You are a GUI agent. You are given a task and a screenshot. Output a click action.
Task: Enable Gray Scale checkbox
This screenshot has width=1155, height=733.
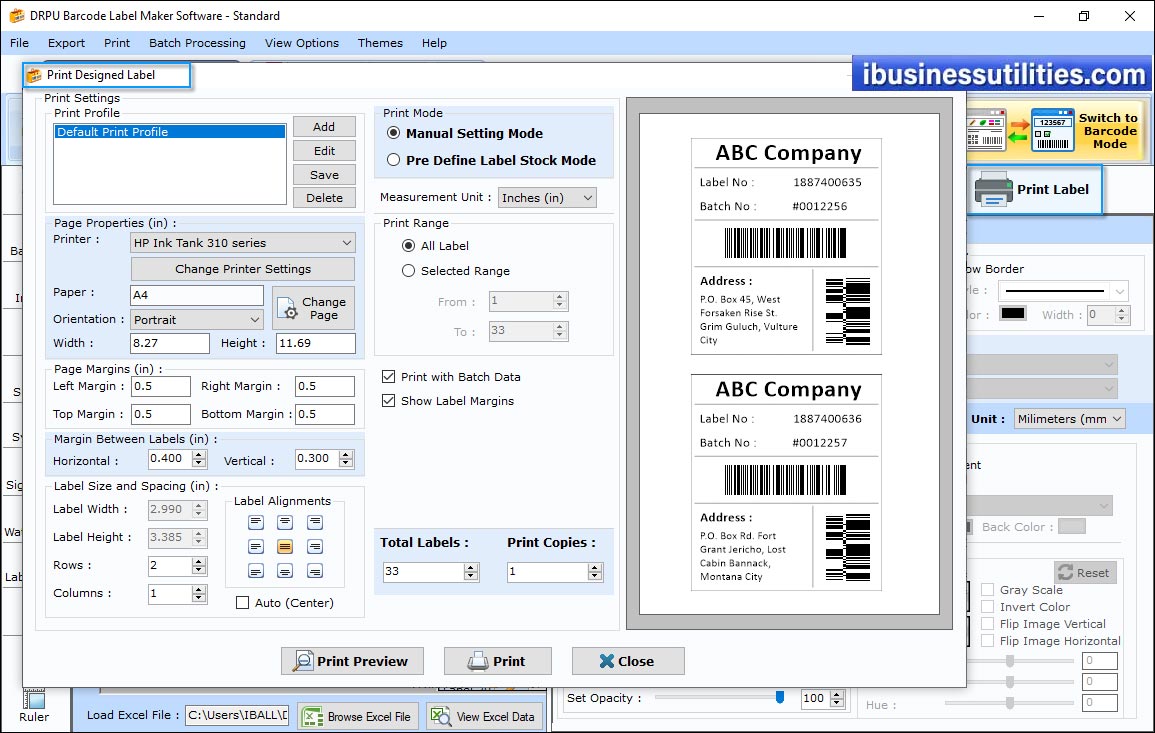tap(987, 589)
